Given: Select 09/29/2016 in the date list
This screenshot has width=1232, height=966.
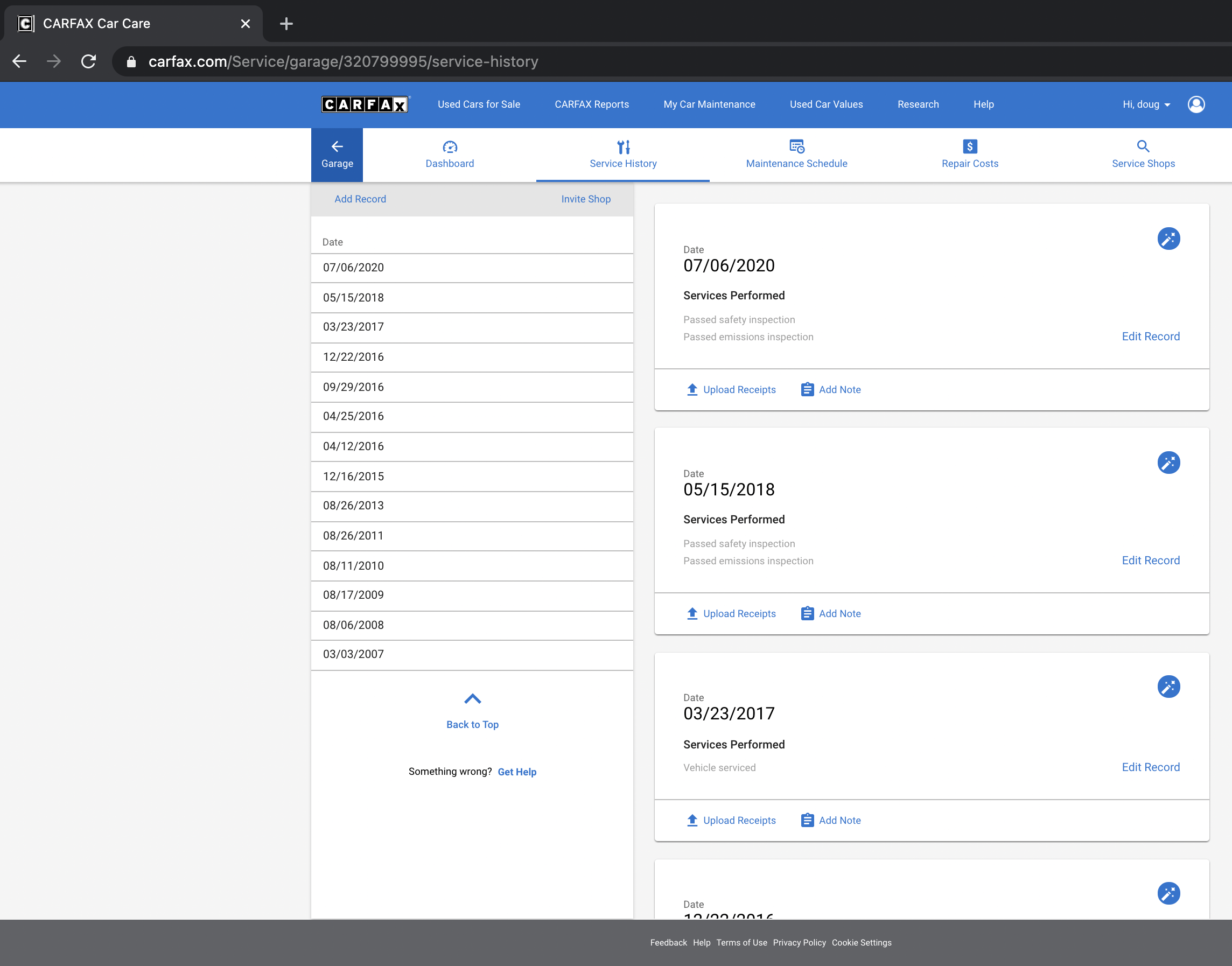Looking at the screenshot, I should [x=472, y=387].
